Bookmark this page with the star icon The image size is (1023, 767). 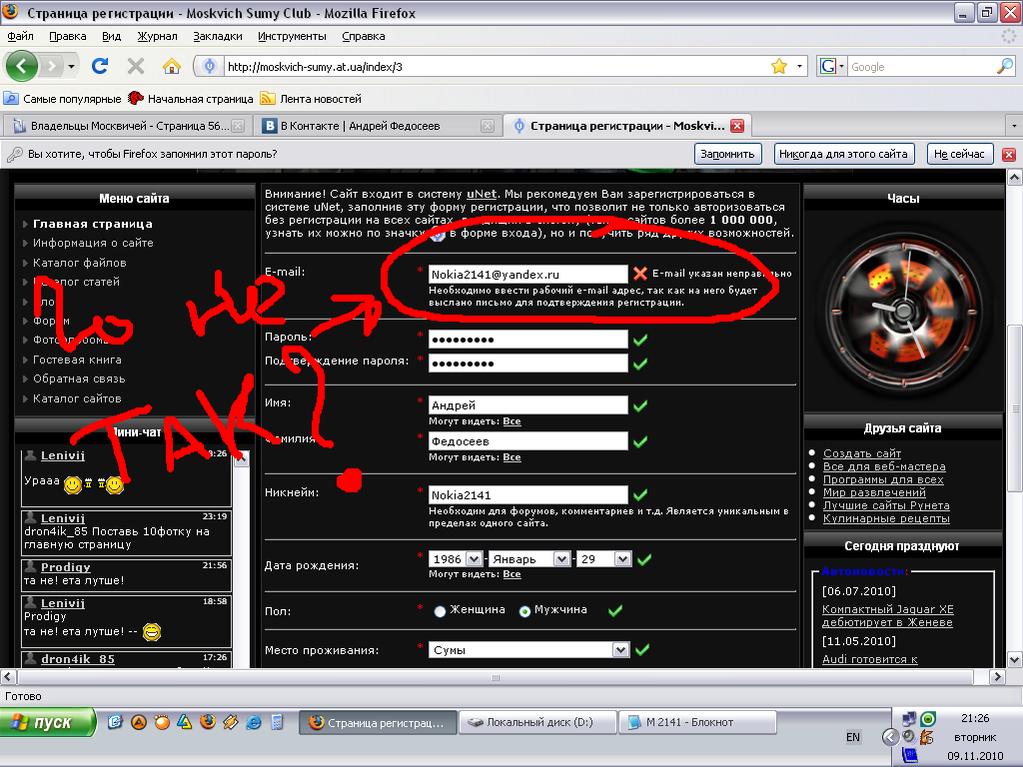click(x=779, y=66)
